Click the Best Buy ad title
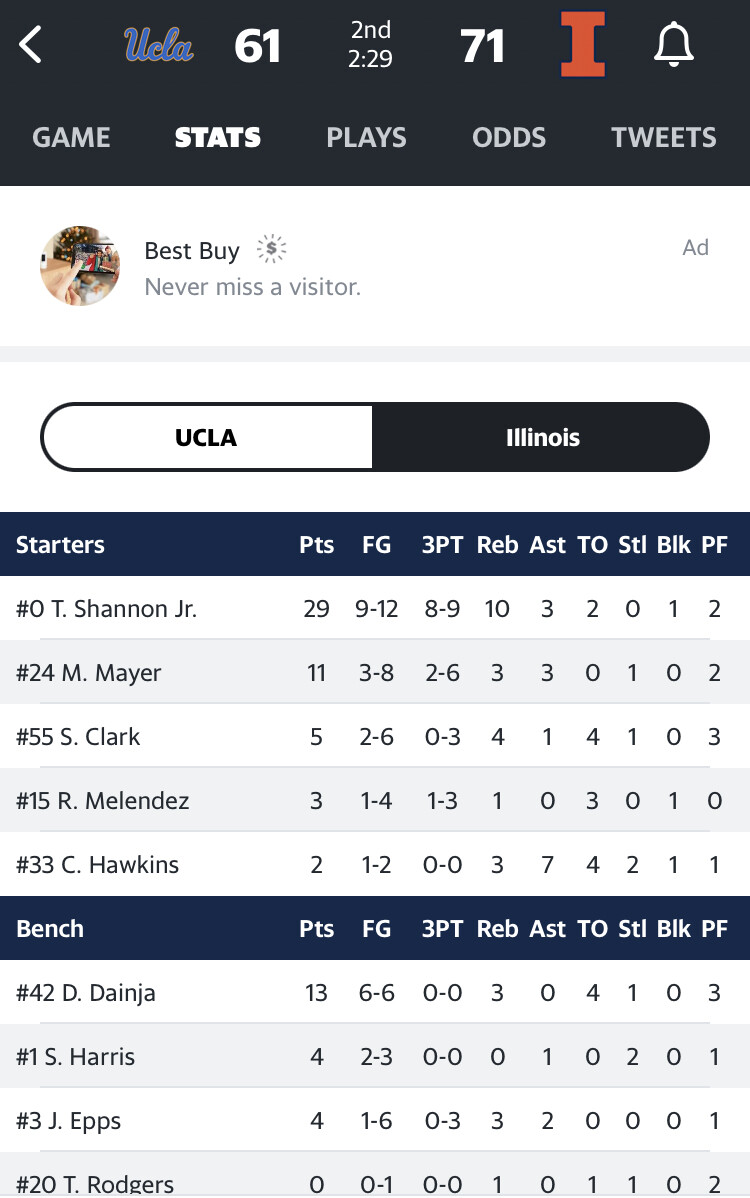Image resolution: width=750 pixels, height=1198 pixels. [x=192, y=250]
